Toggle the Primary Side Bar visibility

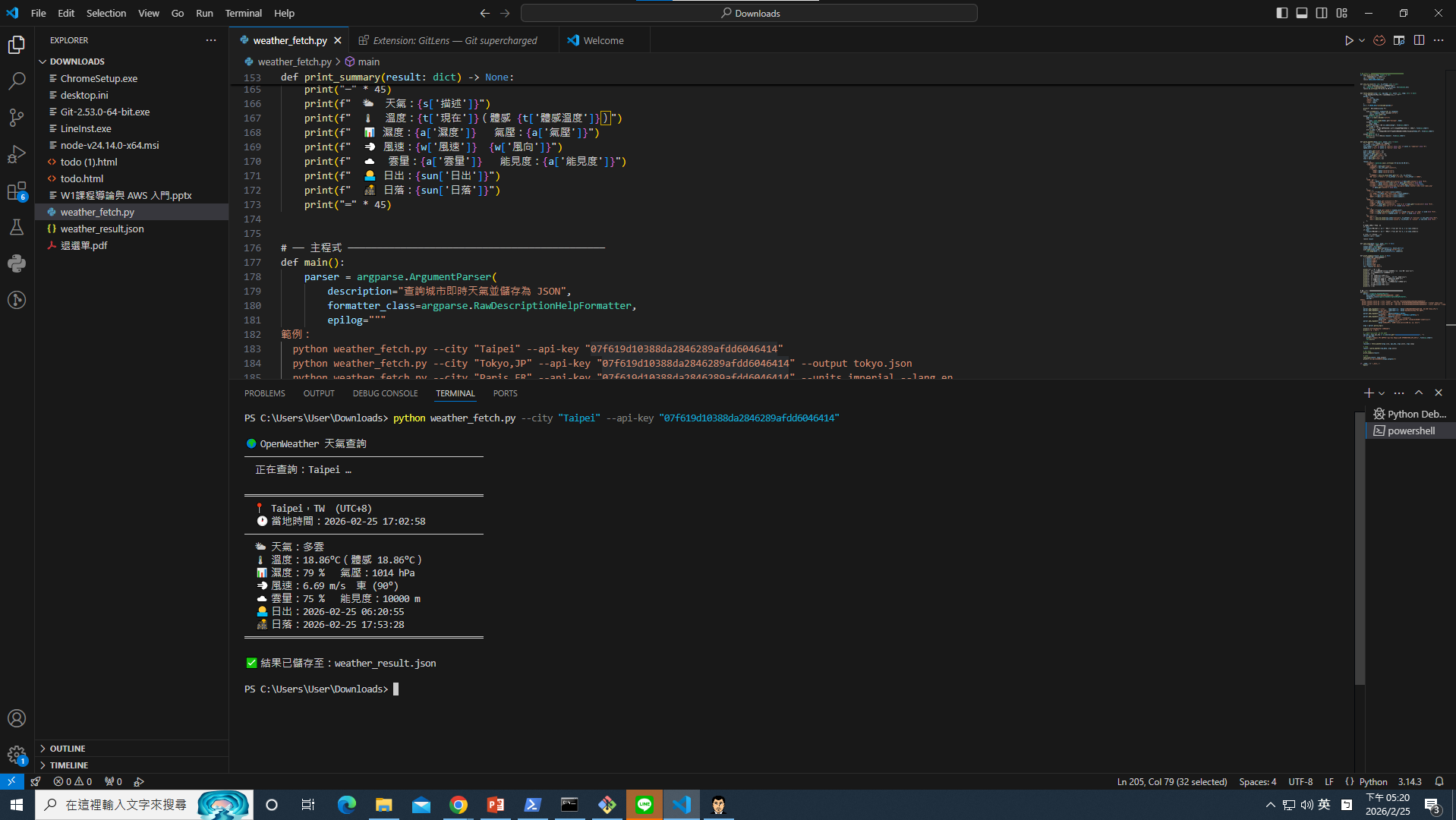pyautogui.click(x=1282, y=13)
